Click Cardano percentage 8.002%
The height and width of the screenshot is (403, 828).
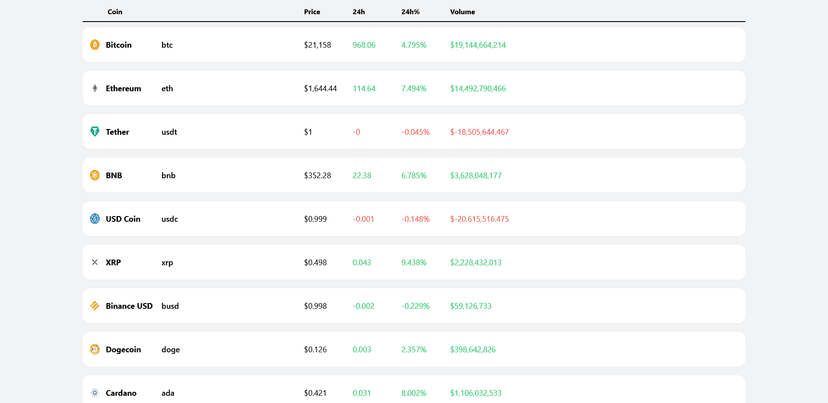pyautogui.click(x=414, y=392)
